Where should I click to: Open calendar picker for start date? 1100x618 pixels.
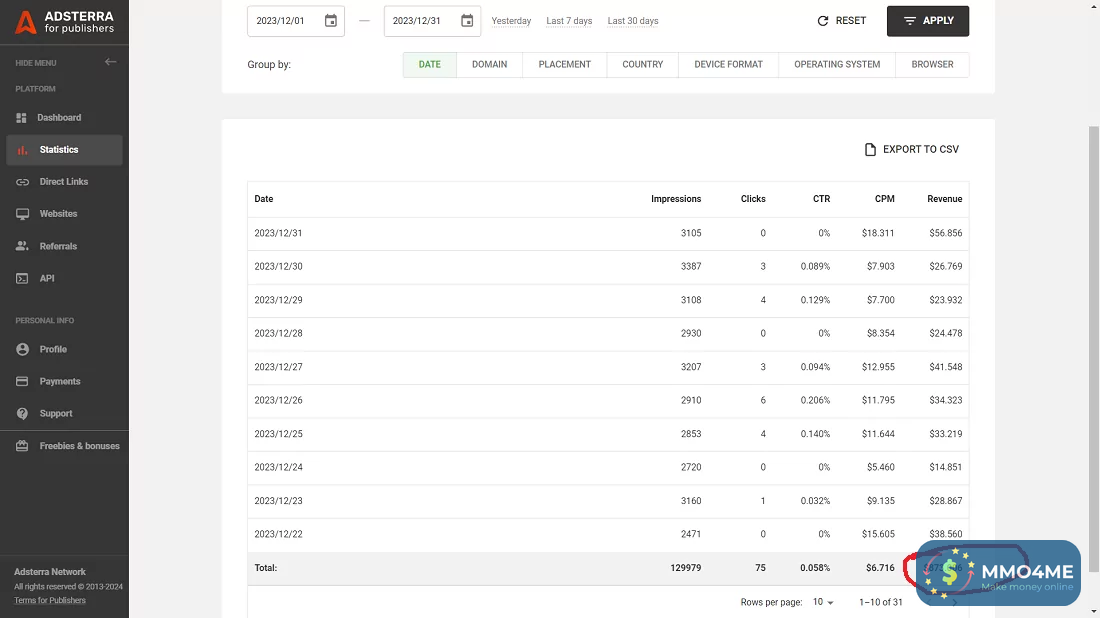331,21
